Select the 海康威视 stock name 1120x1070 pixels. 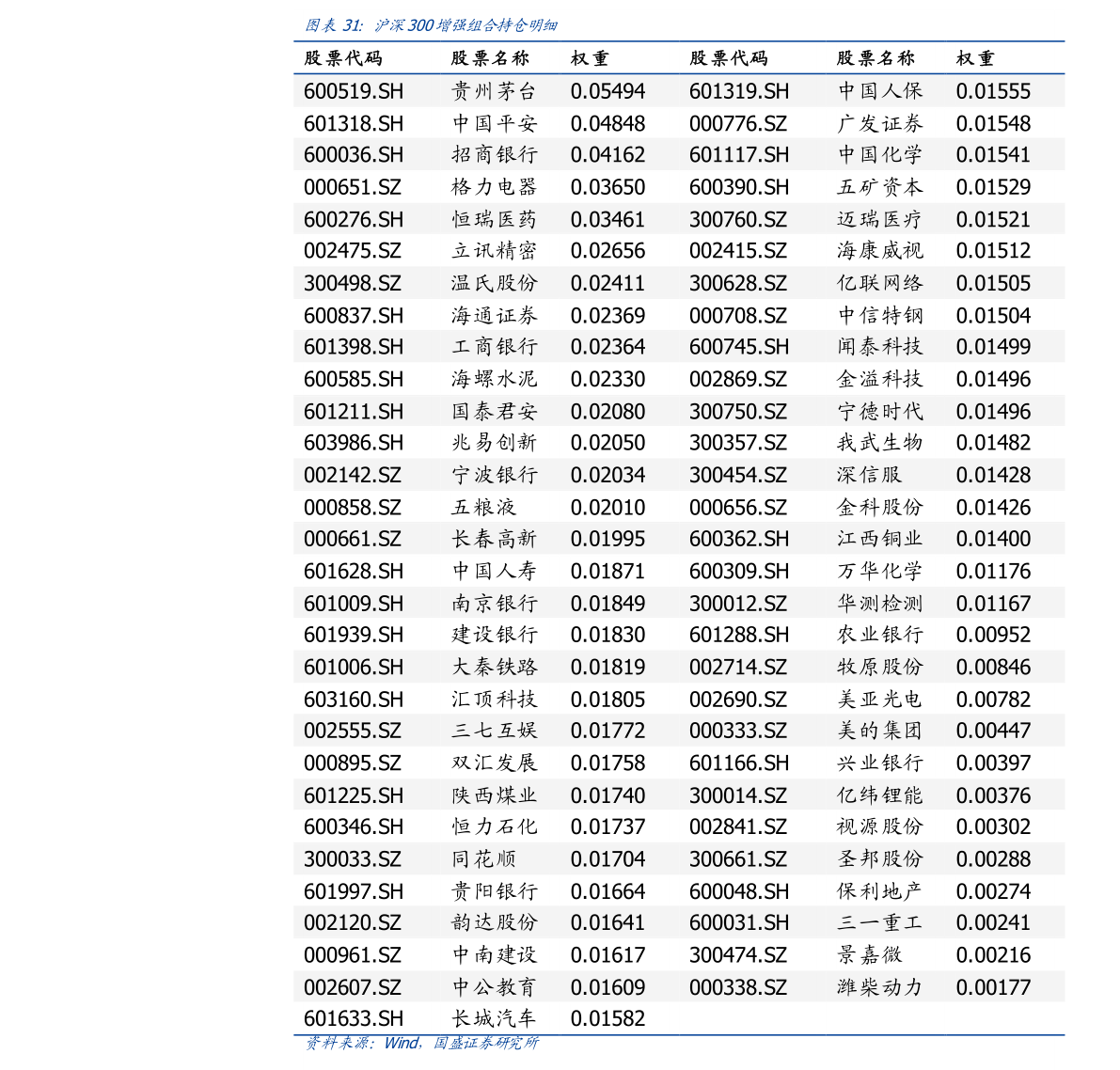point(880,251)
